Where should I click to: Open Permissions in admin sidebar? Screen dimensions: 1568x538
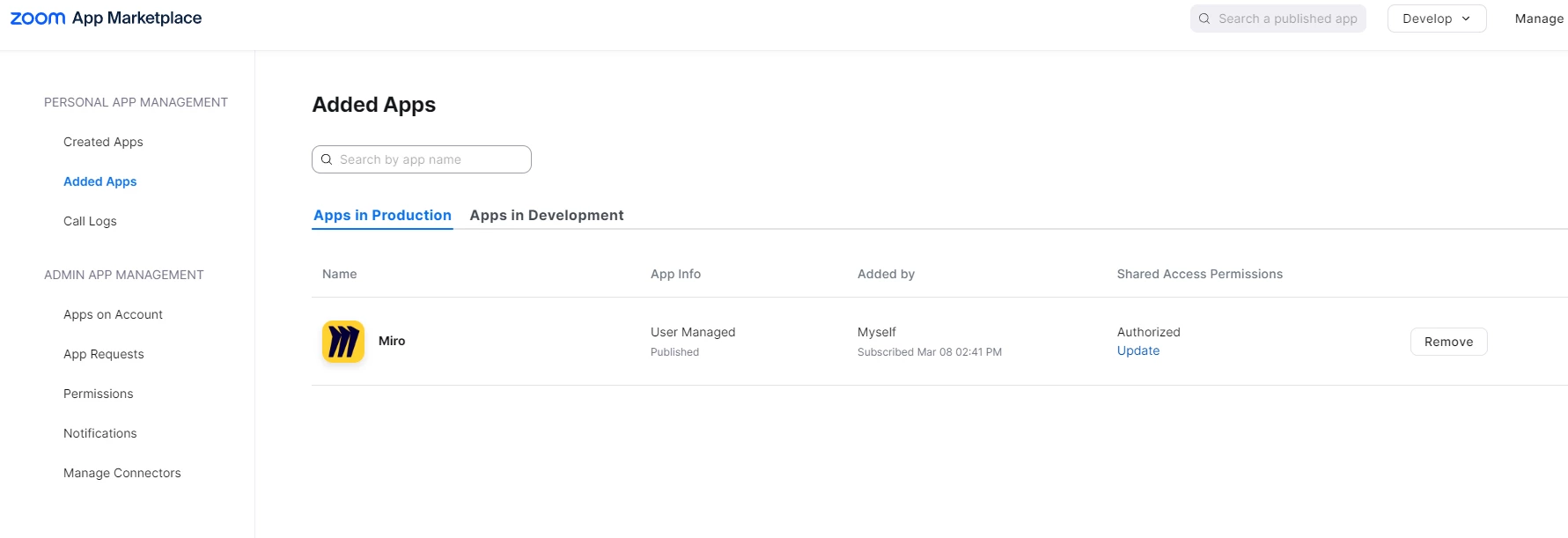(x=99, y=394)
